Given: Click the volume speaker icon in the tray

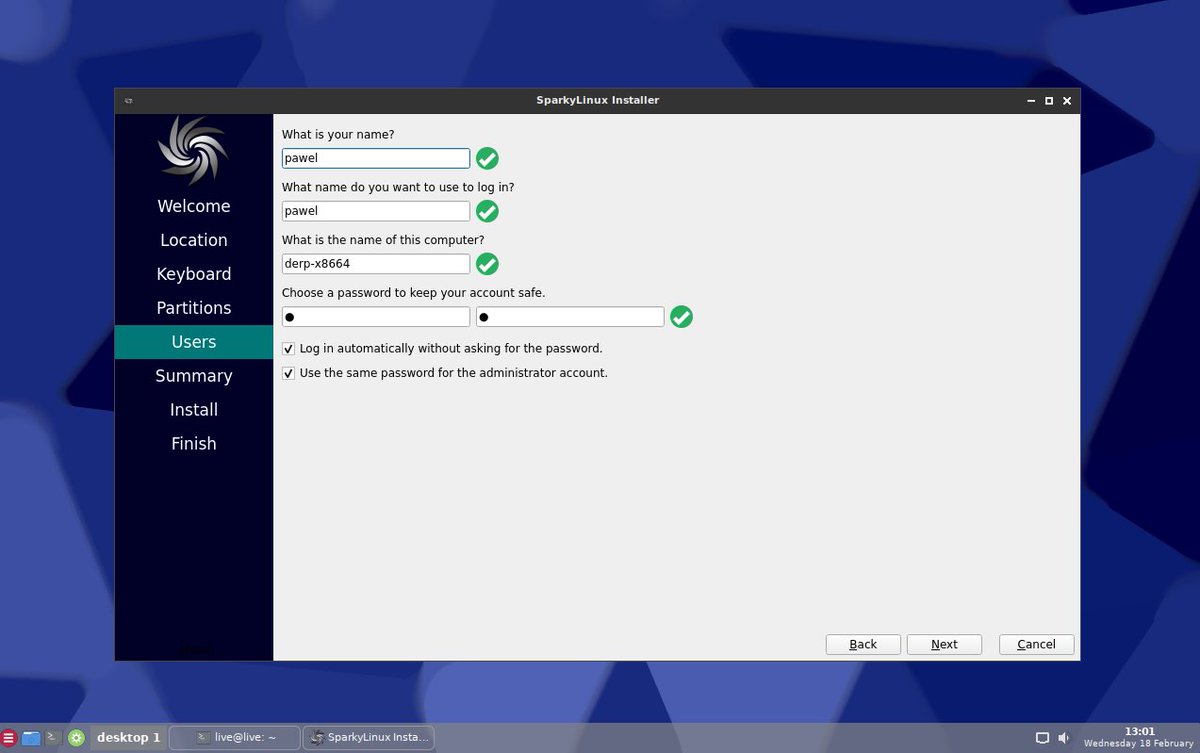Looking at the screenshot, I should (x=1062, y=738).
